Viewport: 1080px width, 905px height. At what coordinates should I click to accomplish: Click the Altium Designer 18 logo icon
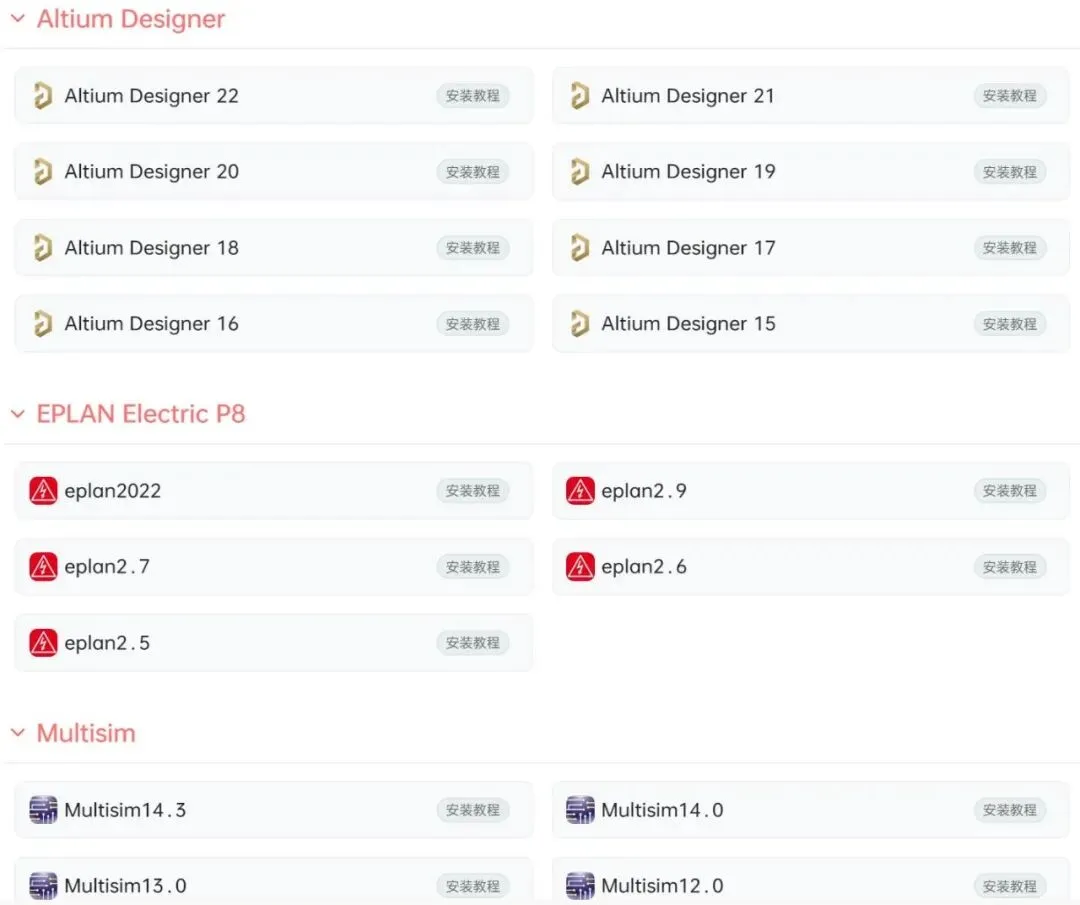43,248
